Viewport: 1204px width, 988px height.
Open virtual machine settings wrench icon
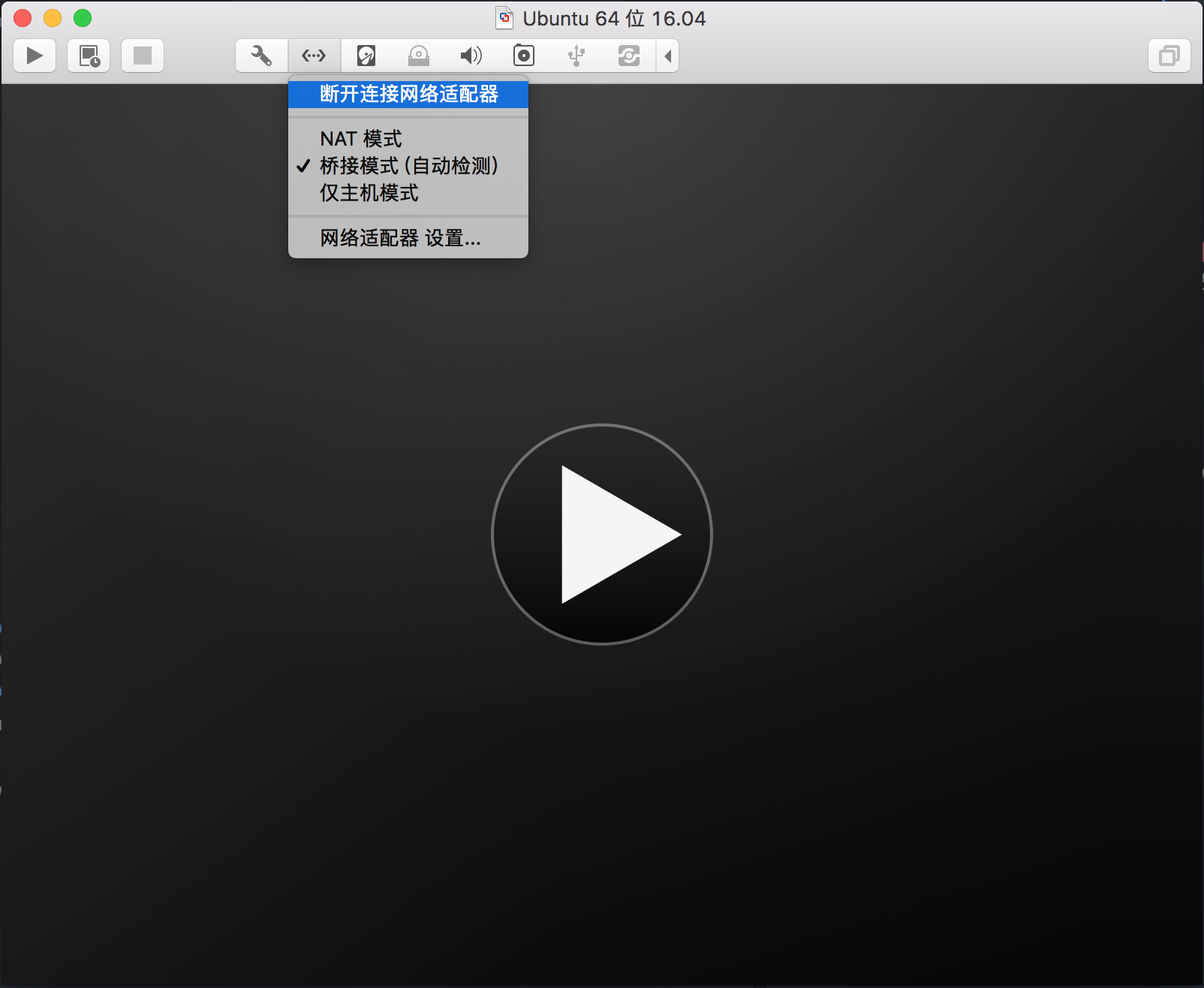[x=261, y=56]
